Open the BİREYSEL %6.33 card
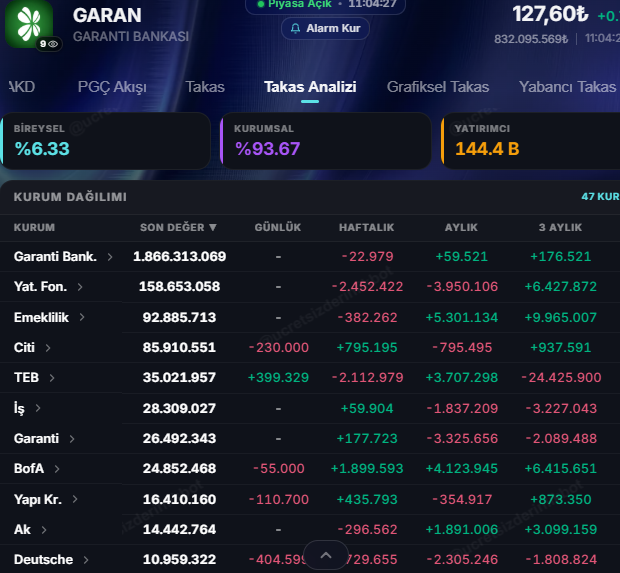The width and height of the screenshot is (620, 573). [105, 141]
